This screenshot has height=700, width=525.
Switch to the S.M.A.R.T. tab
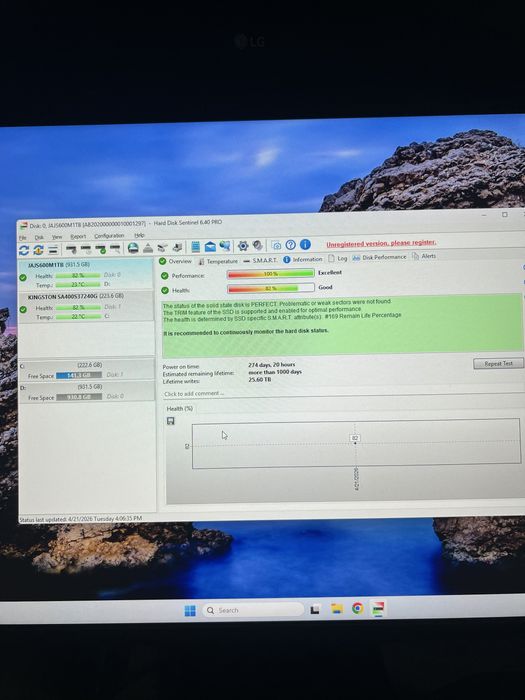[261, 260]
